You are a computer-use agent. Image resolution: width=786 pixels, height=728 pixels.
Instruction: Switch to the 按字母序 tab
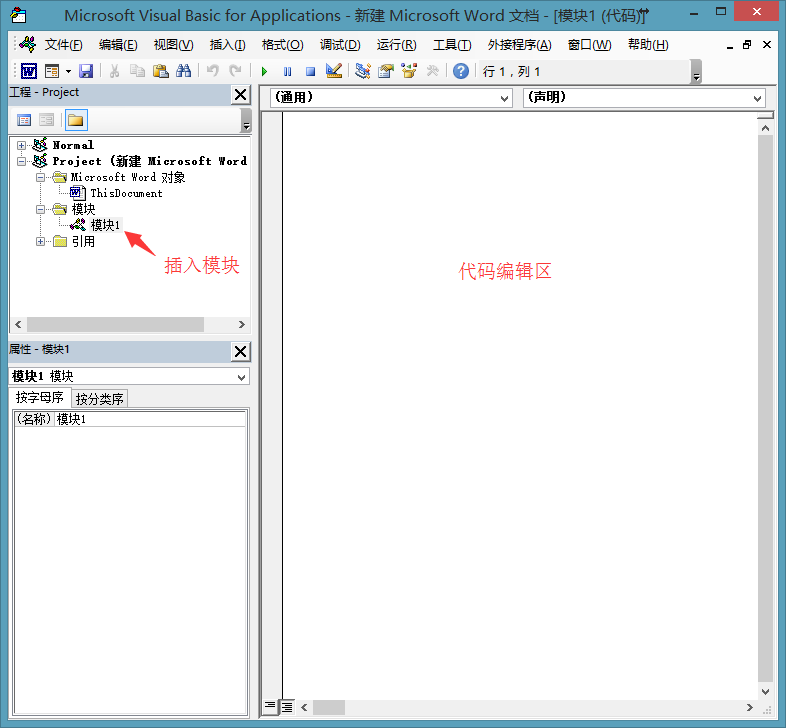(40, 398)
